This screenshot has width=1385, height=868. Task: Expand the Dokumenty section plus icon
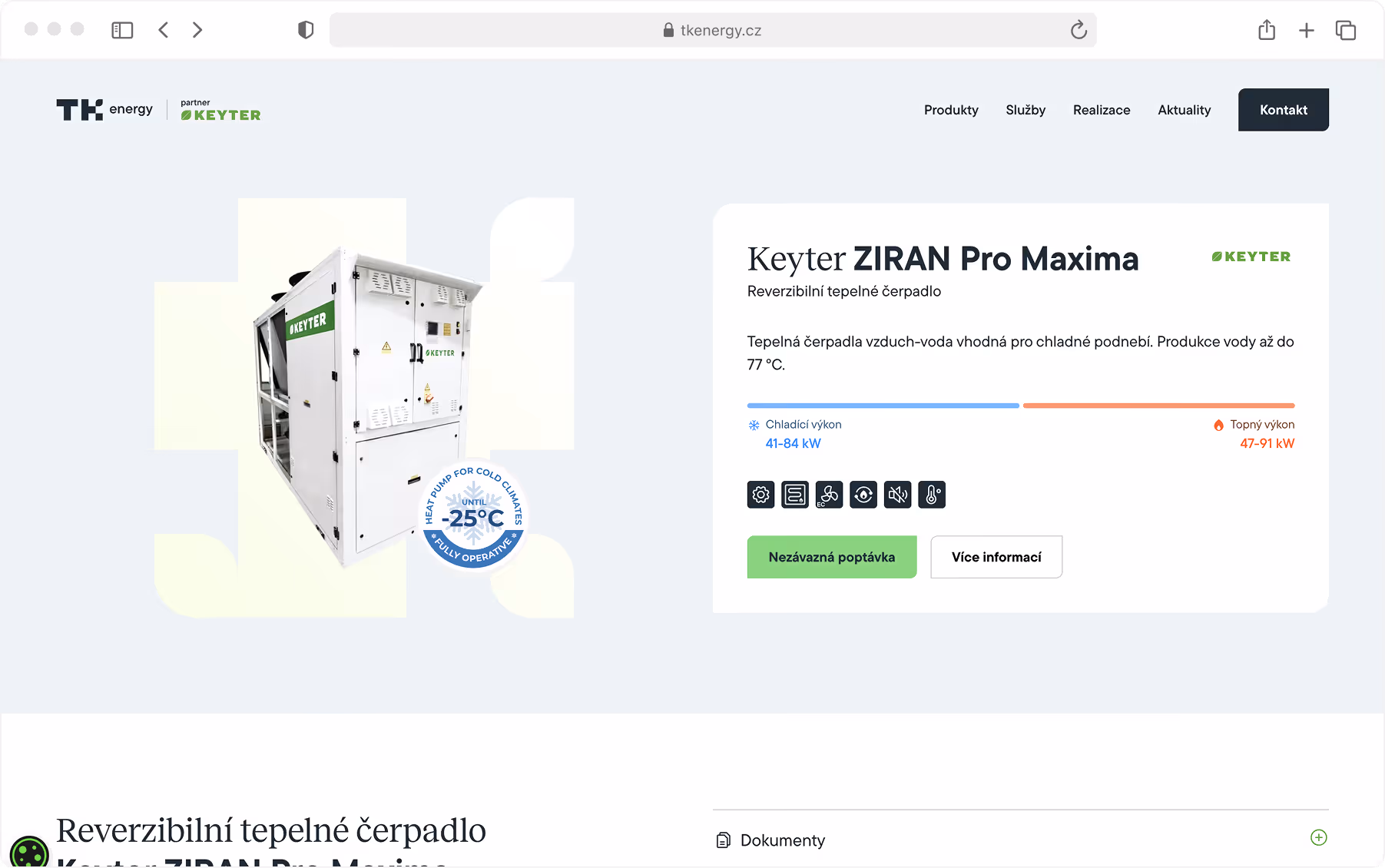pos(1319,837)
